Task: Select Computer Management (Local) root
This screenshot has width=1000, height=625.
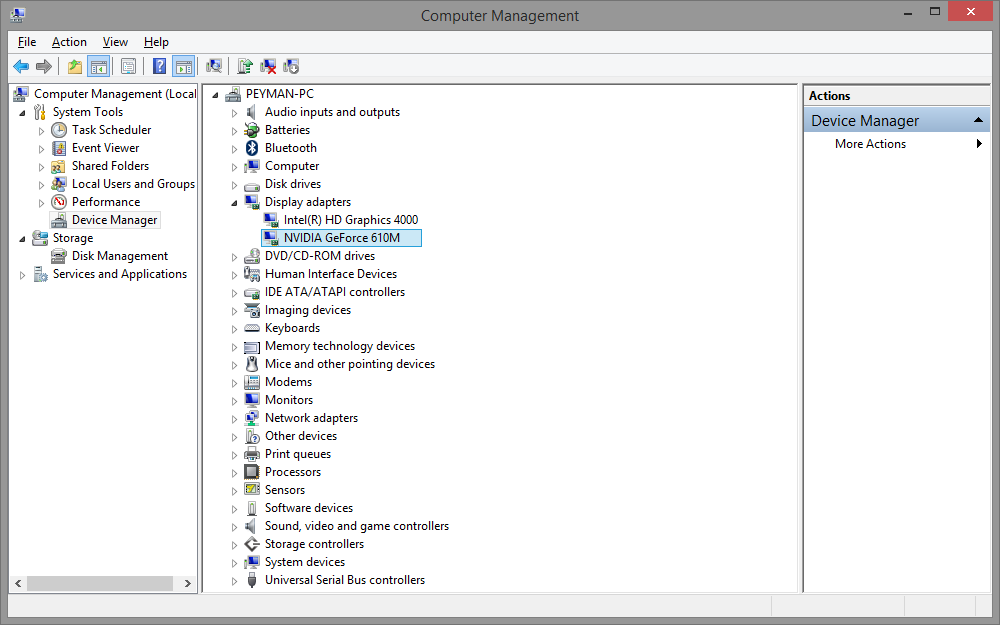Action: tap(115, 94)
